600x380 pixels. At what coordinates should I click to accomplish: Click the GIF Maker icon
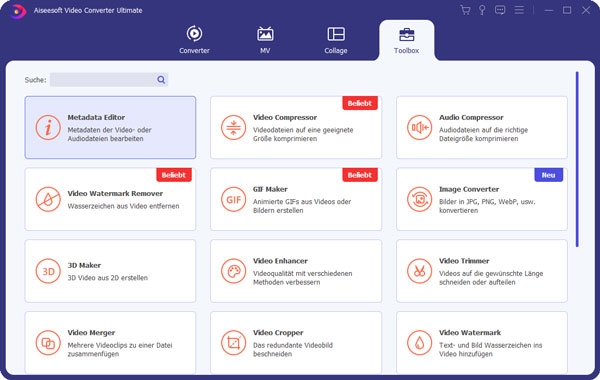[x=233, y=199]
